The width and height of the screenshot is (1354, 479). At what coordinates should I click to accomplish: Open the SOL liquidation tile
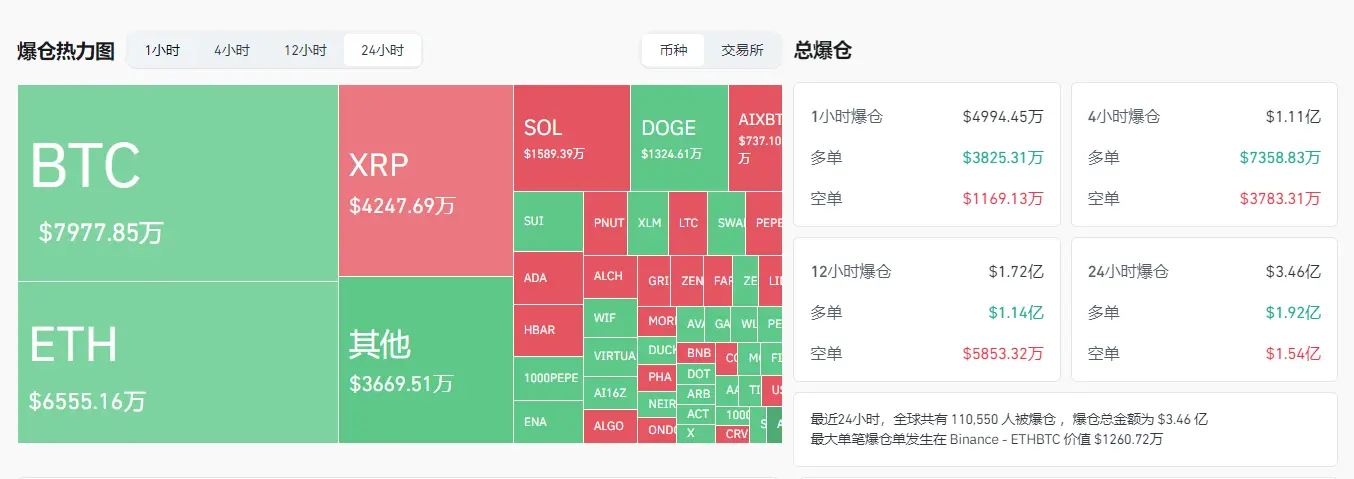click(x=572, y=137)
